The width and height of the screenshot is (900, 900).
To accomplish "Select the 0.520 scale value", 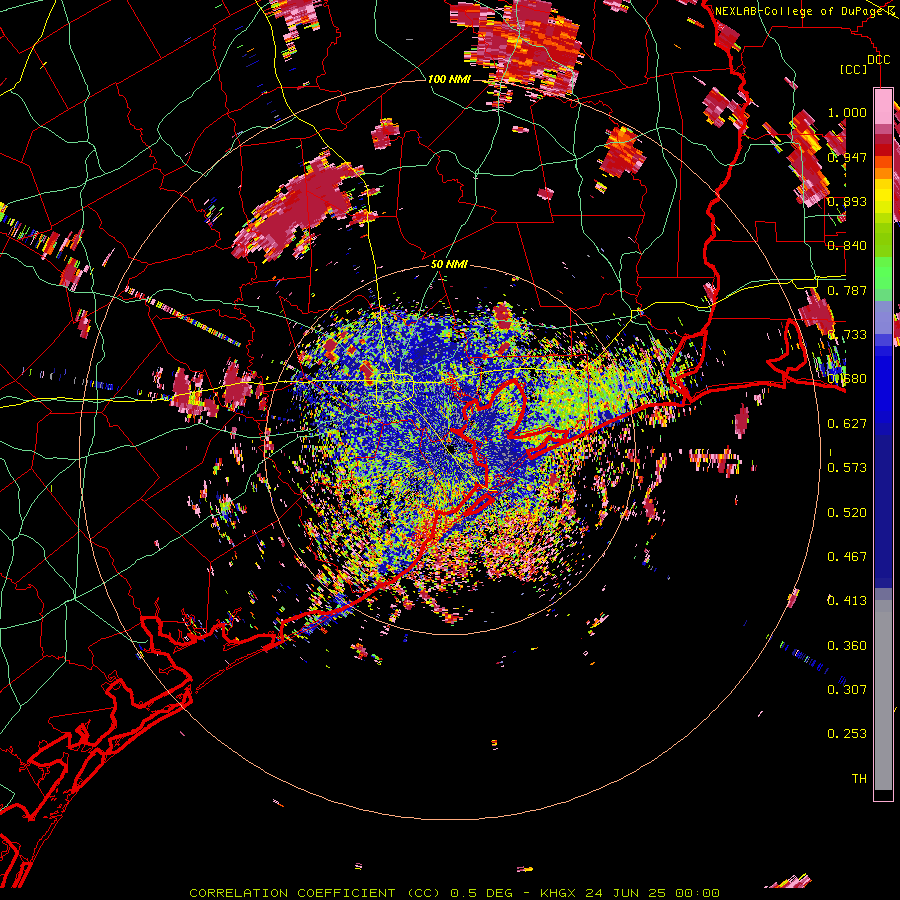I will click(x=847, y=513).
